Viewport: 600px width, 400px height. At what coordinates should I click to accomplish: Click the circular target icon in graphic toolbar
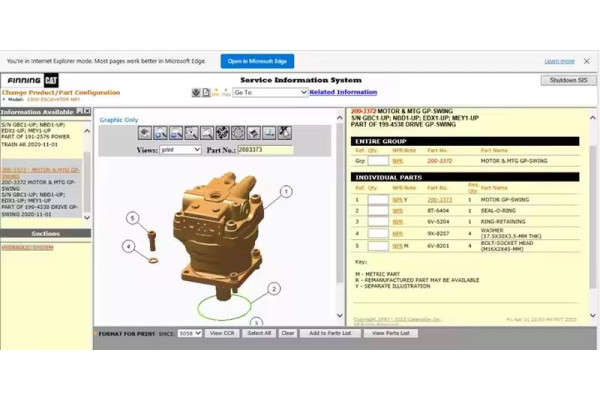pos(238,132)
